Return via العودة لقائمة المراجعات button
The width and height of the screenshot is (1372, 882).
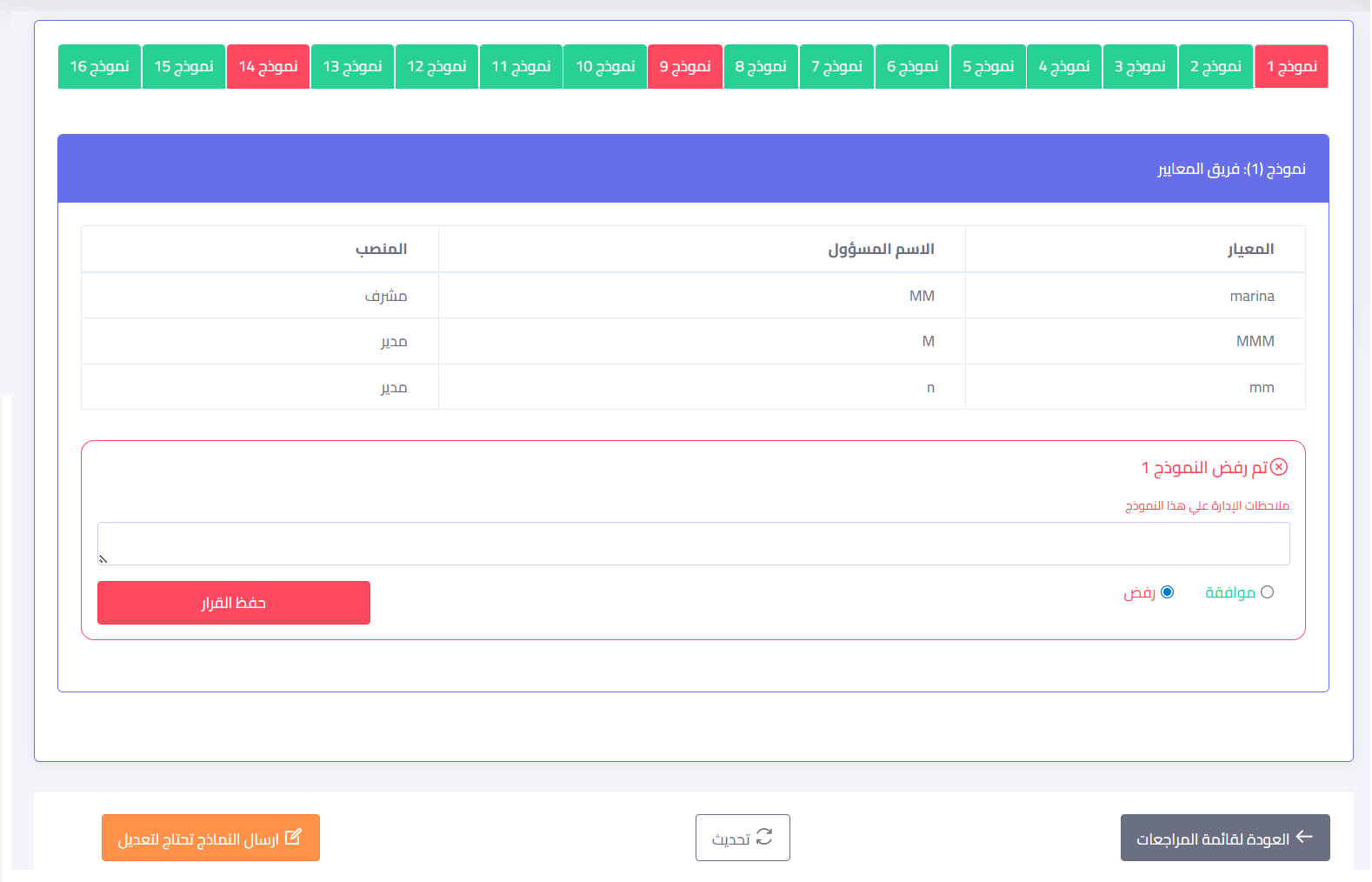(1224, 838)
